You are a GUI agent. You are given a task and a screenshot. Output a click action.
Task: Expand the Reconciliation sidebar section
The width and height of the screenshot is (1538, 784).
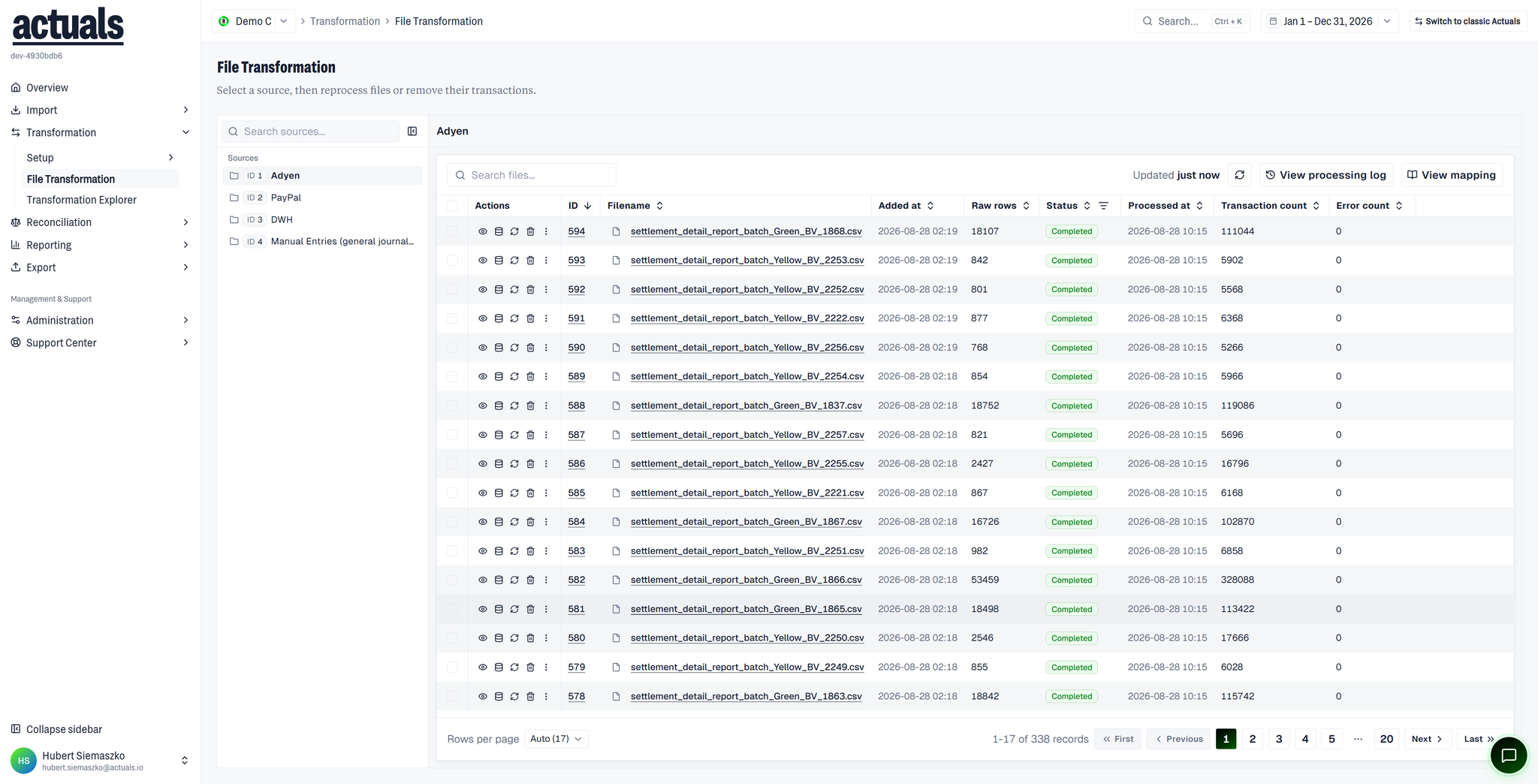coord(100,222)
